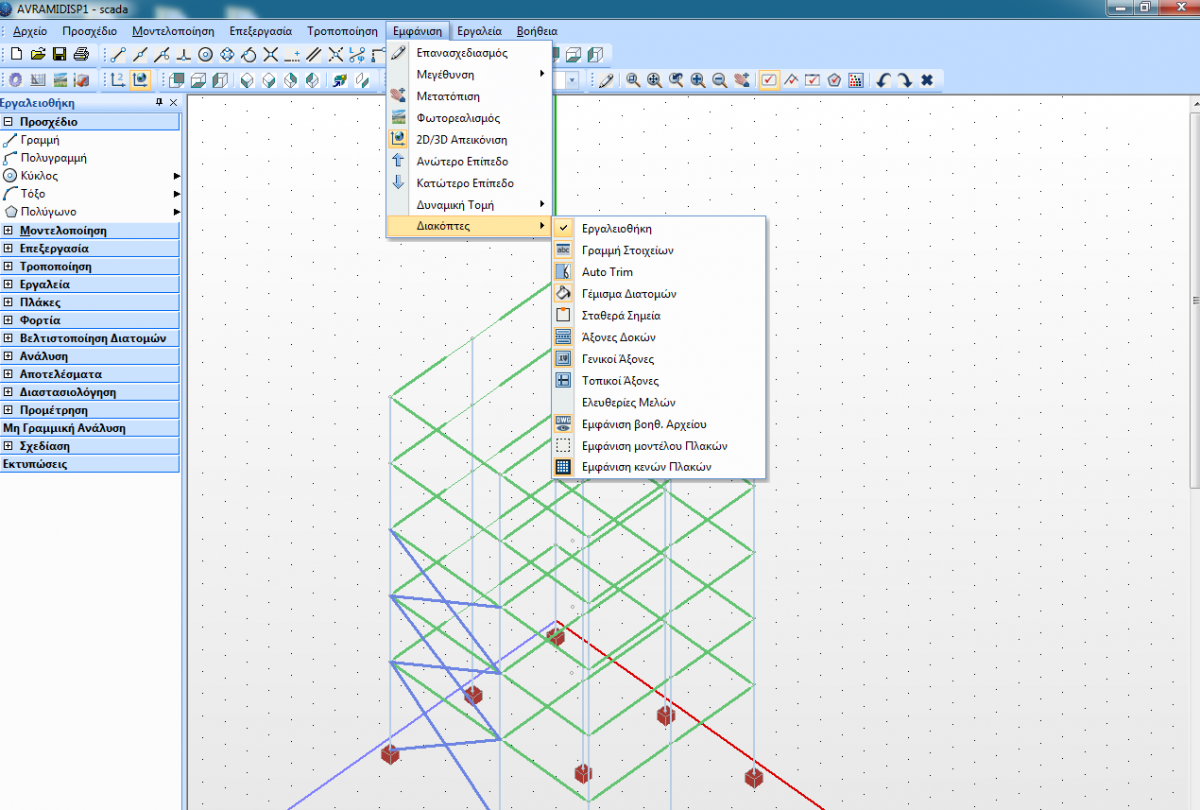The height and width of the screenshot is (810, 1200).
Task: Click the 2D/3D view toolbar icon
Action: [141, 80]
